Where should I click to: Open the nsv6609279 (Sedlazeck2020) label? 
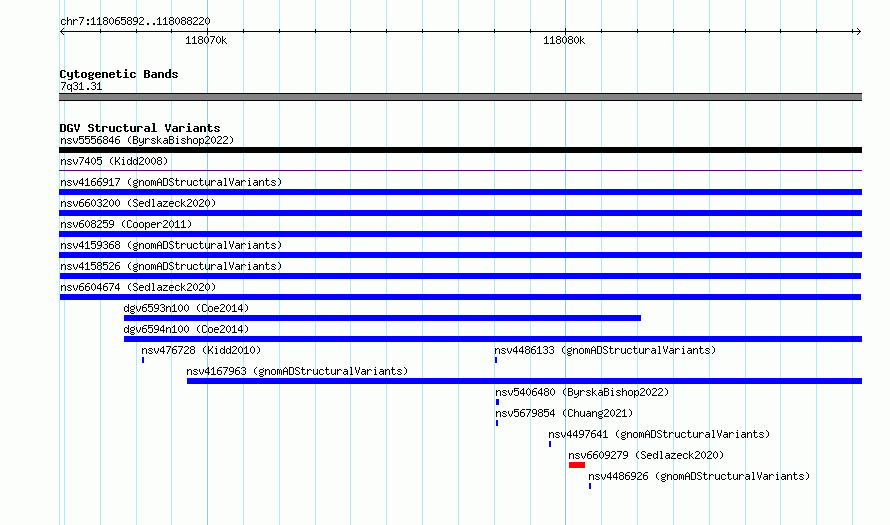tap(646, 455)
